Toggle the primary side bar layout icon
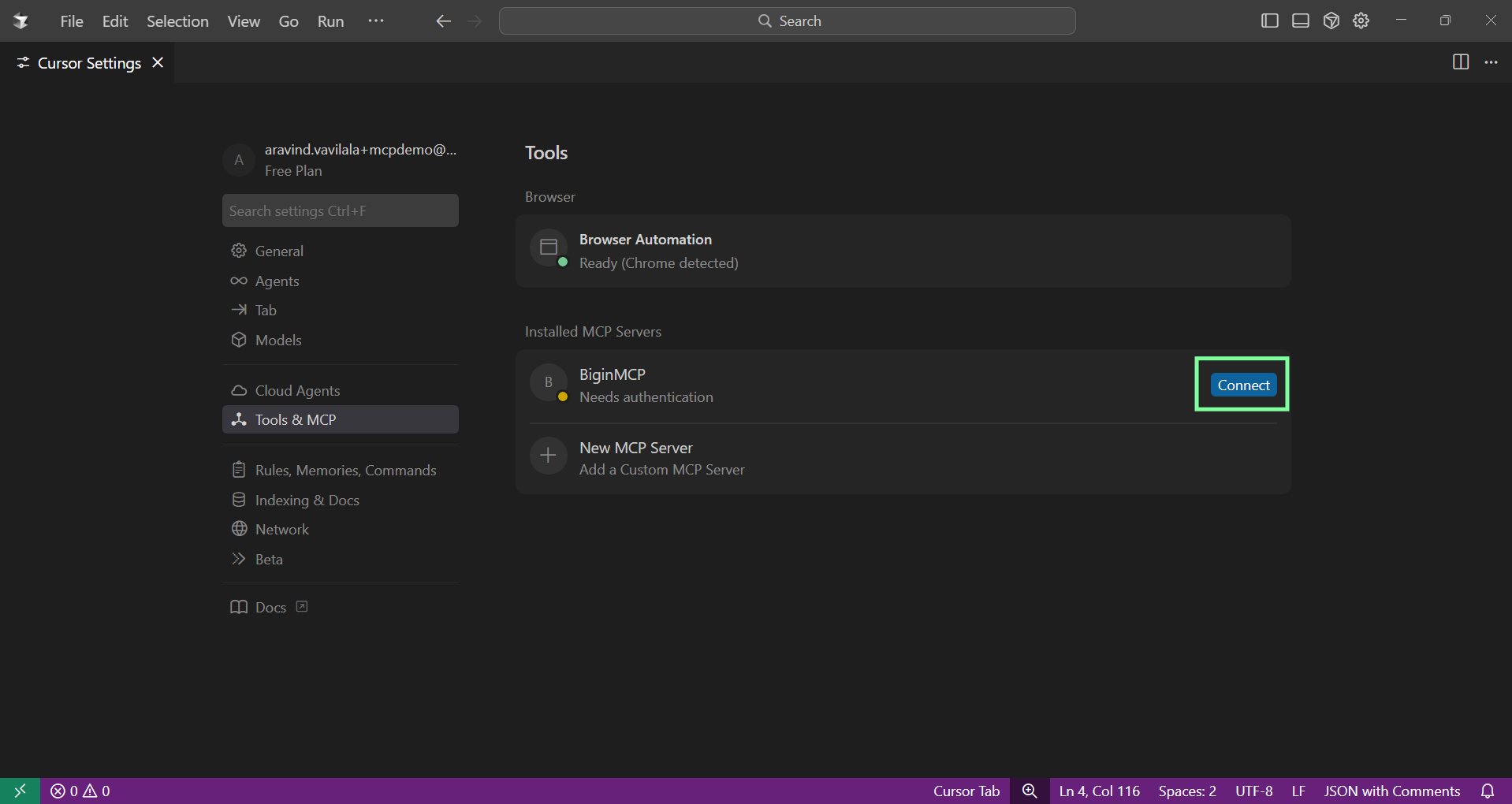This screenshot has width=1512, height=804. coord(1269,21)
